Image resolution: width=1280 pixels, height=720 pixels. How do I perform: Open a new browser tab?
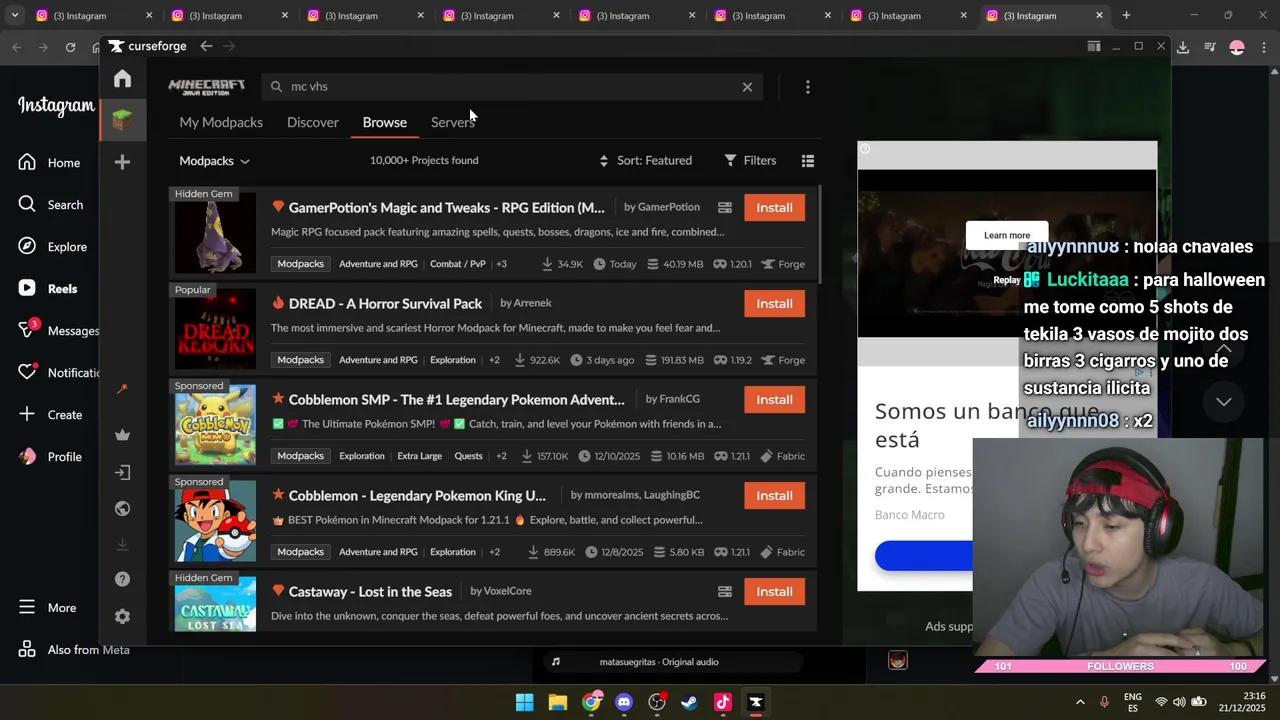coord(1126,15)
